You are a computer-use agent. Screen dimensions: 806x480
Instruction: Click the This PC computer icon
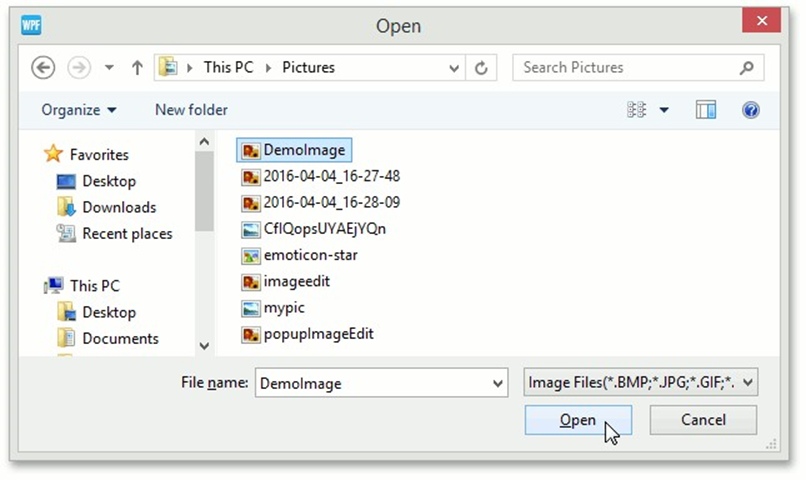[53, 285]
